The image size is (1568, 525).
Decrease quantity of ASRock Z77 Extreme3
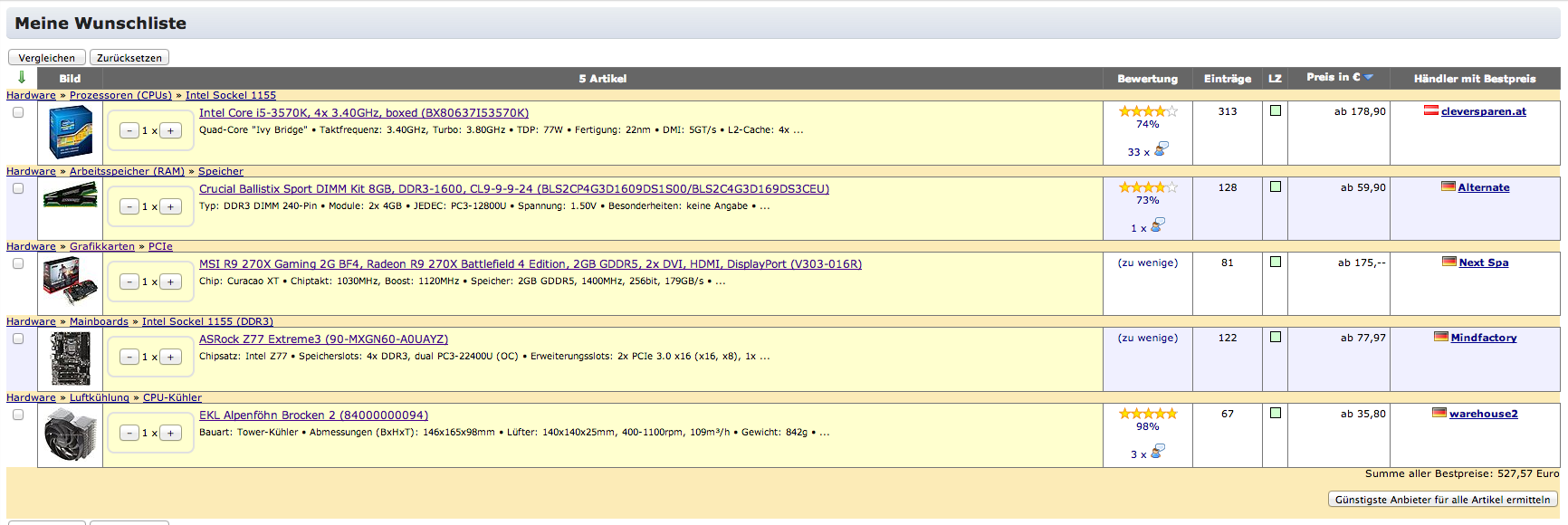[x=129, y=357]
